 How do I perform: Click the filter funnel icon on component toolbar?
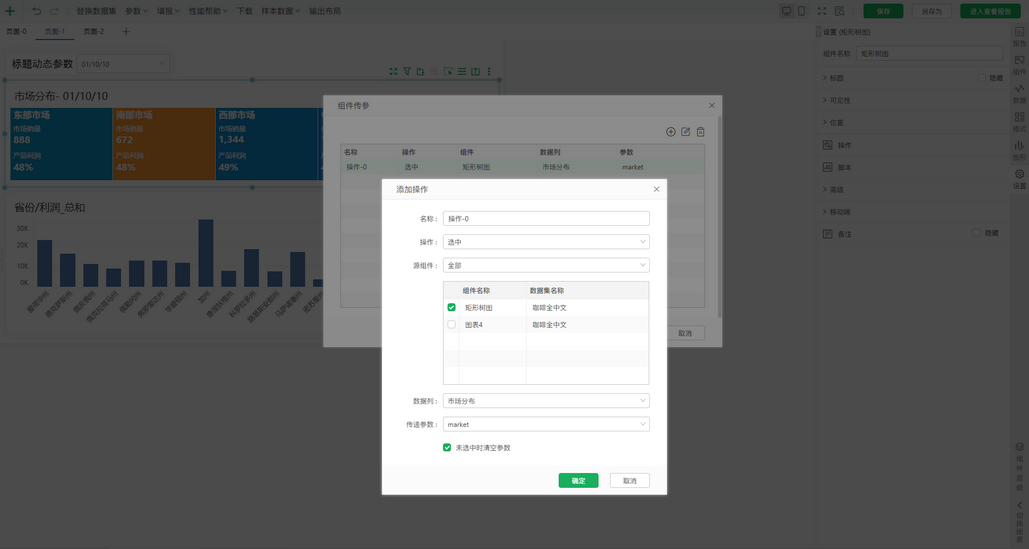click(407, 72)
